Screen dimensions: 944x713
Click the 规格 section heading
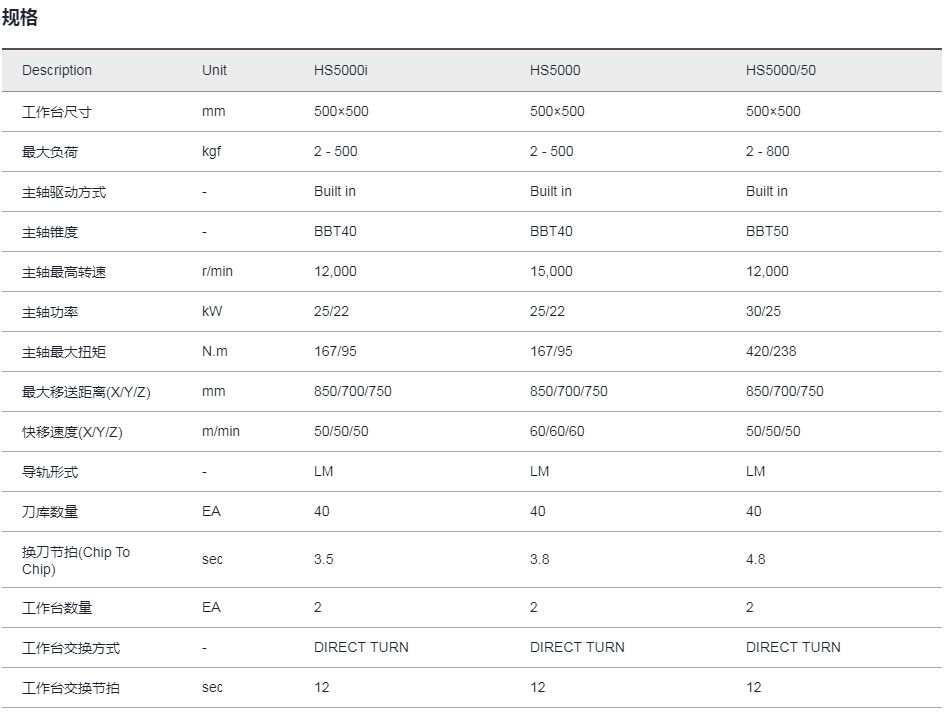point(20,17)
